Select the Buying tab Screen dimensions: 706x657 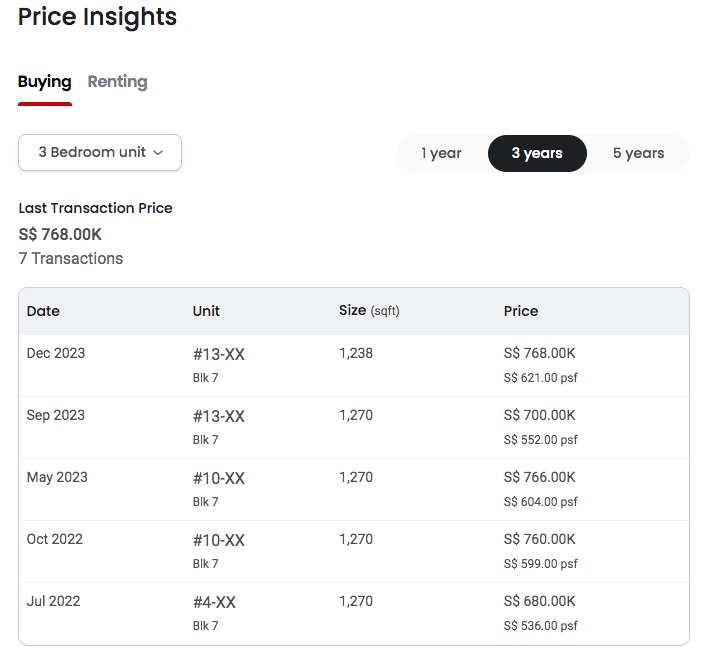pyautogui.click(x=45, y=82)
